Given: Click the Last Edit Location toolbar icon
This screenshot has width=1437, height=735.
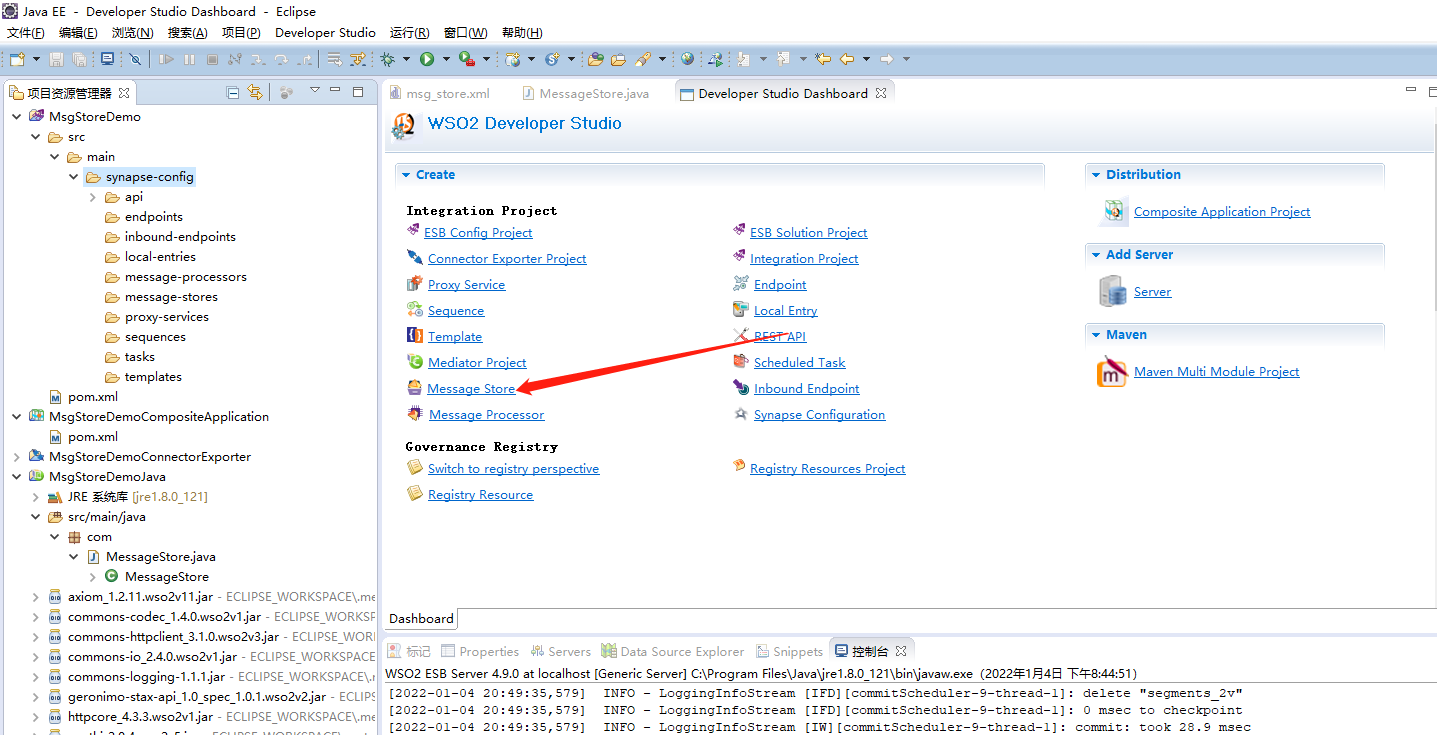Looking at the screenshot, I should click(823, 59).
